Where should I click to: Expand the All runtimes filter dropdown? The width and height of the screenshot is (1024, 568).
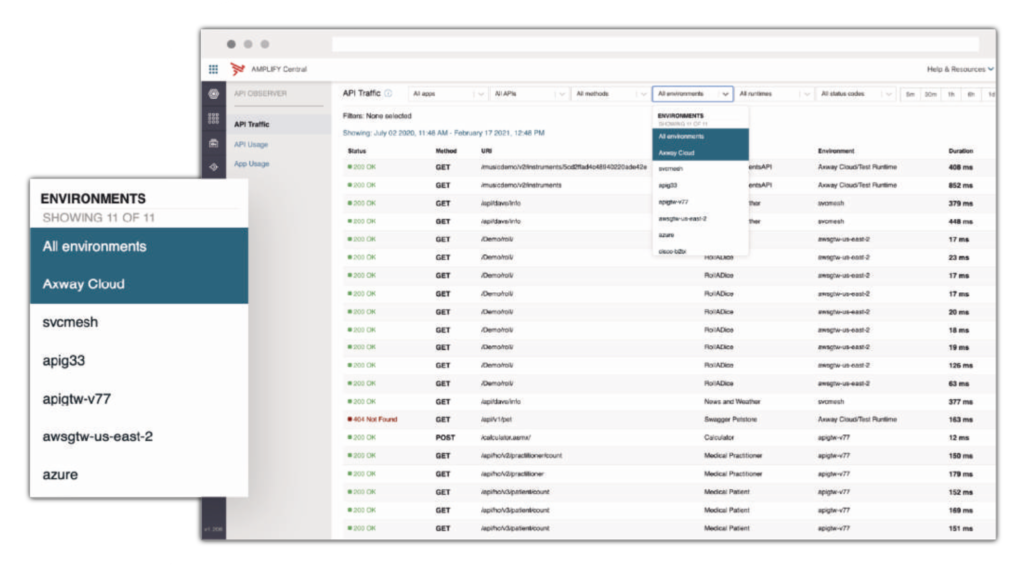click(774, 94)
